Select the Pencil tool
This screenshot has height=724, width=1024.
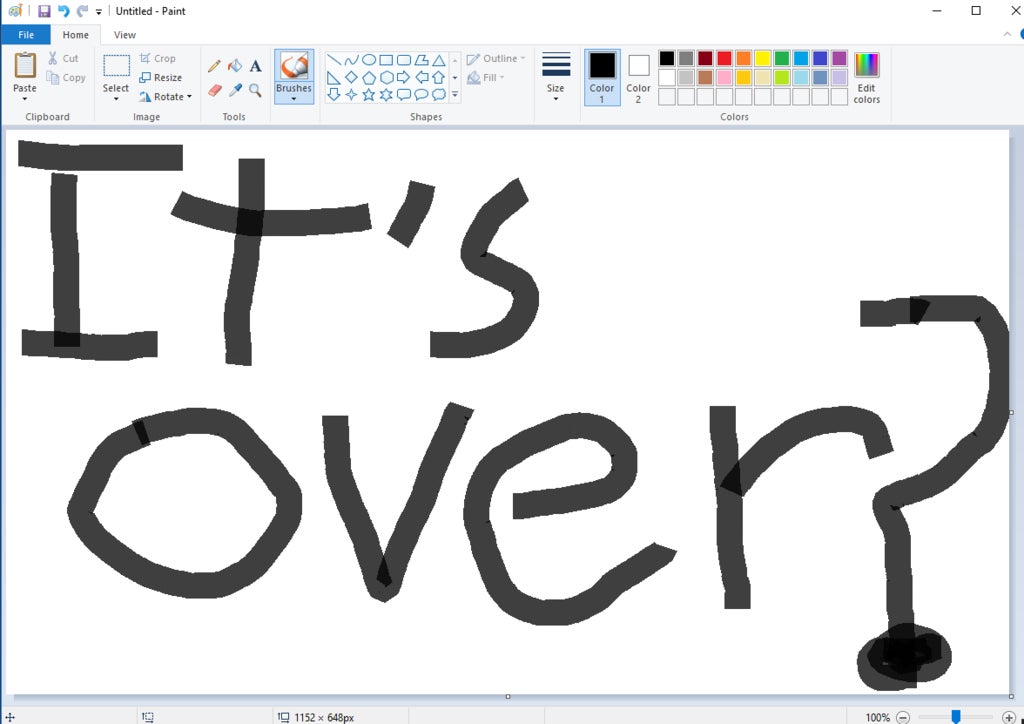tap(214, 66)
